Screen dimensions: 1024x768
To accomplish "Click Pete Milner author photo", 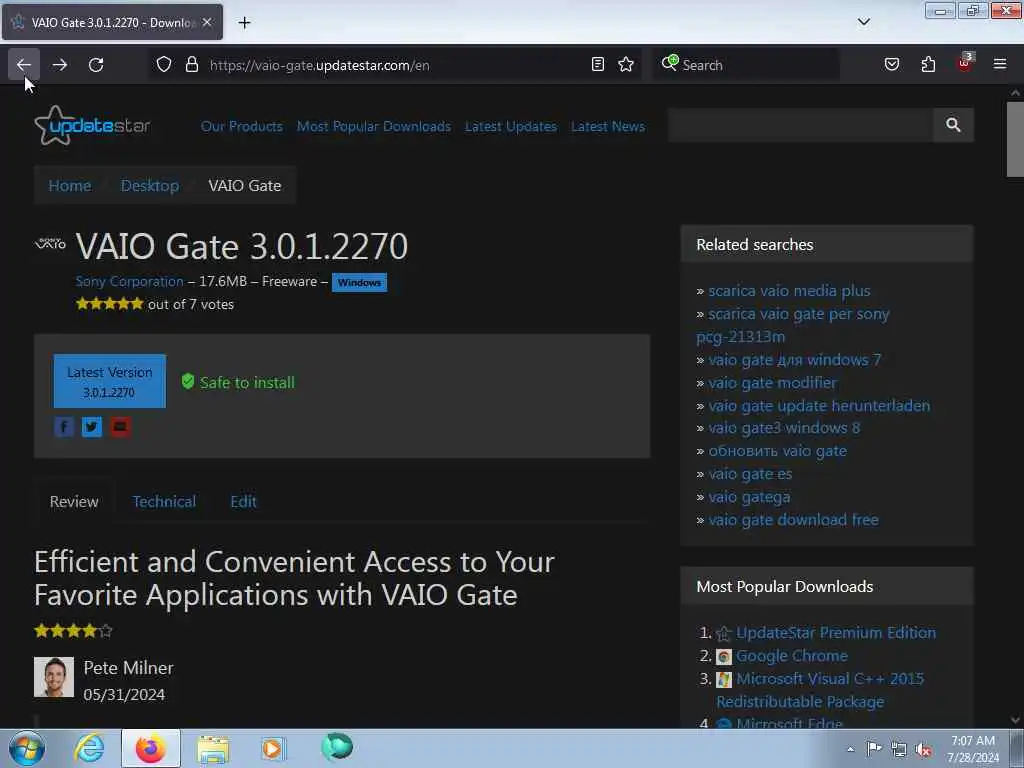I will (x=54, y=677).
